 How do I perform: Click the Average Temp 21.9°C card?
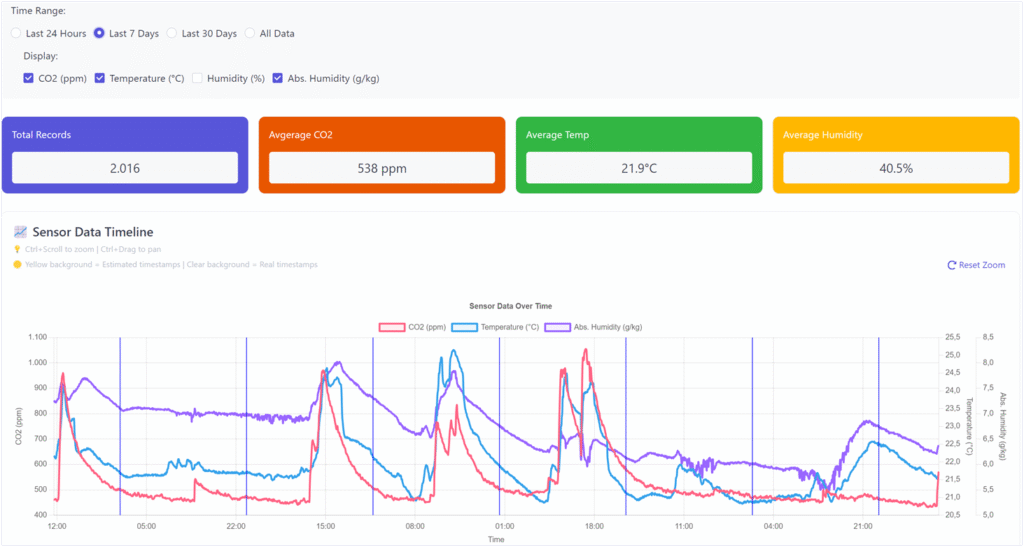pos(639,154)
